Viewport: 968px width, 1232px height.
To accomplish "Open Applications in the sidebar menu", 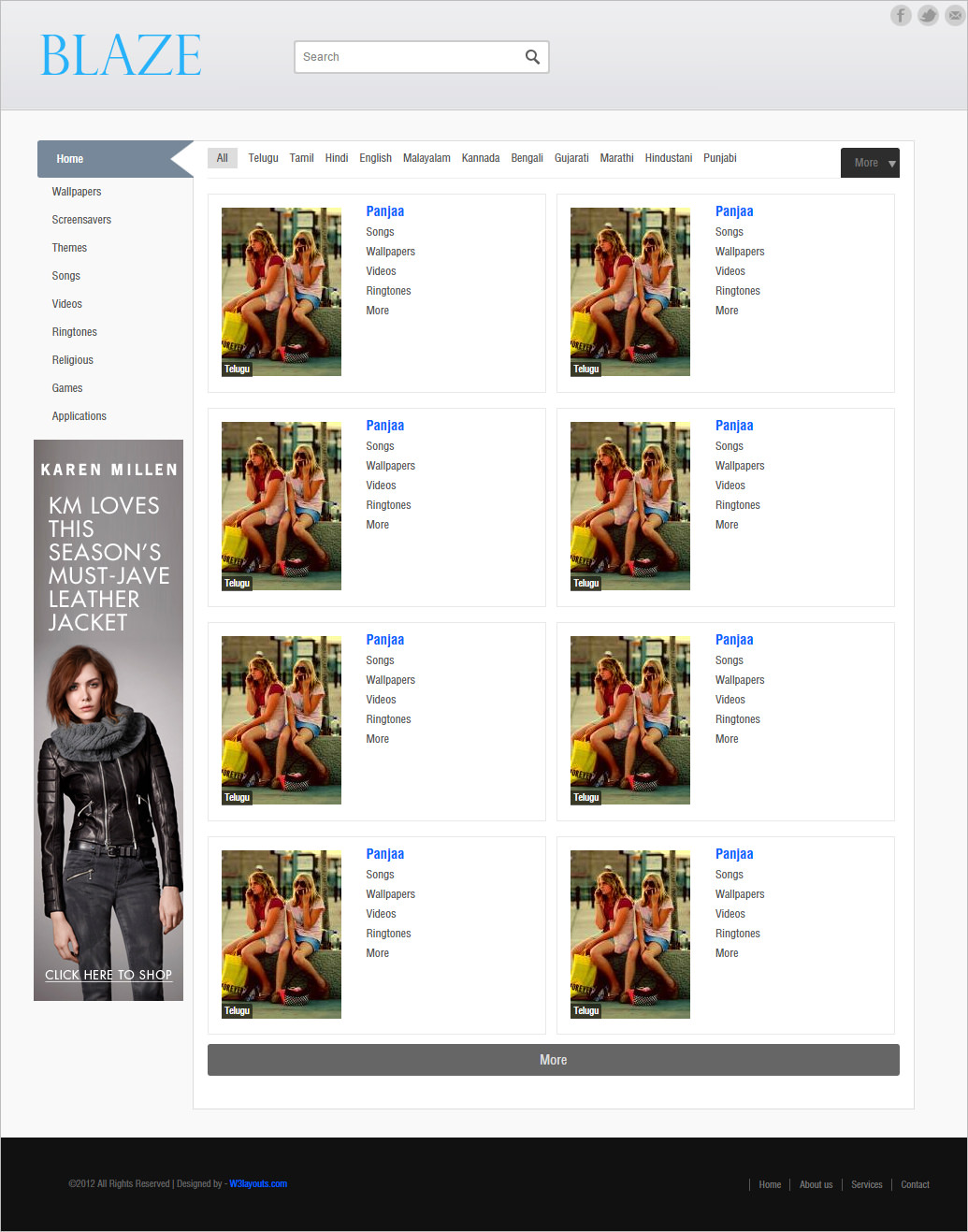I will 79,415.
